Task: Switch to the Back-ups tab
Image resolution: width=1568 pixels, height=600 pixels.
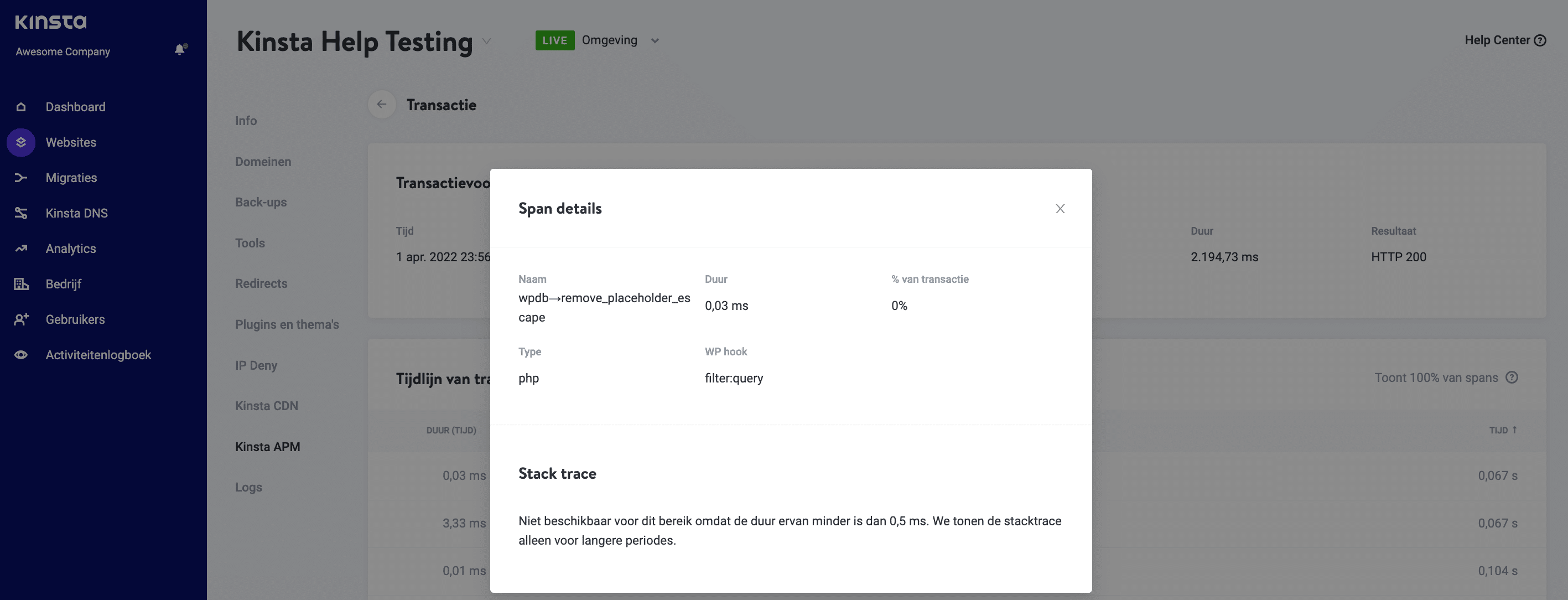Action: click(x=261, y=201)
